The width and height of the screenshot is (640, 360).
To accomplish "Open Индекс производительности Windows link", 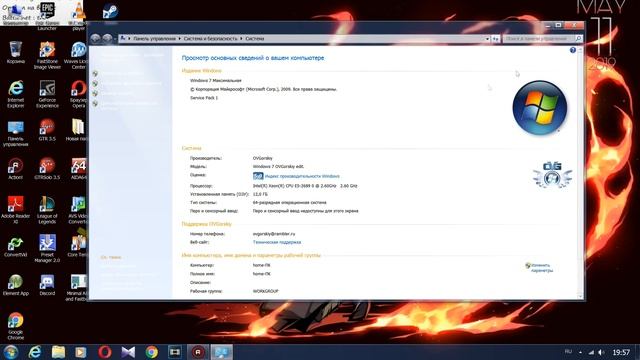I will pyautogui.click(x=302, y=176).
